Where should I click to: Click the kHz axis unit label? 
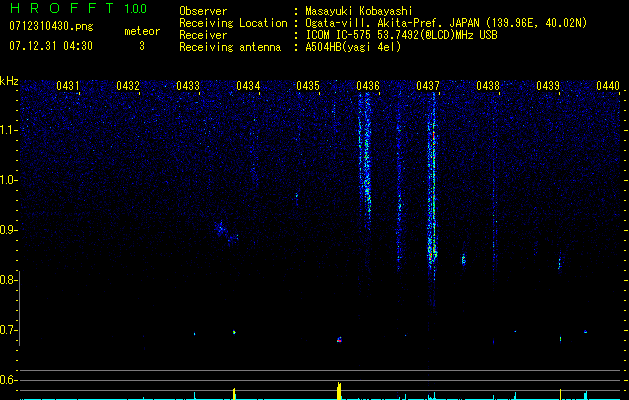pos(9,81)
